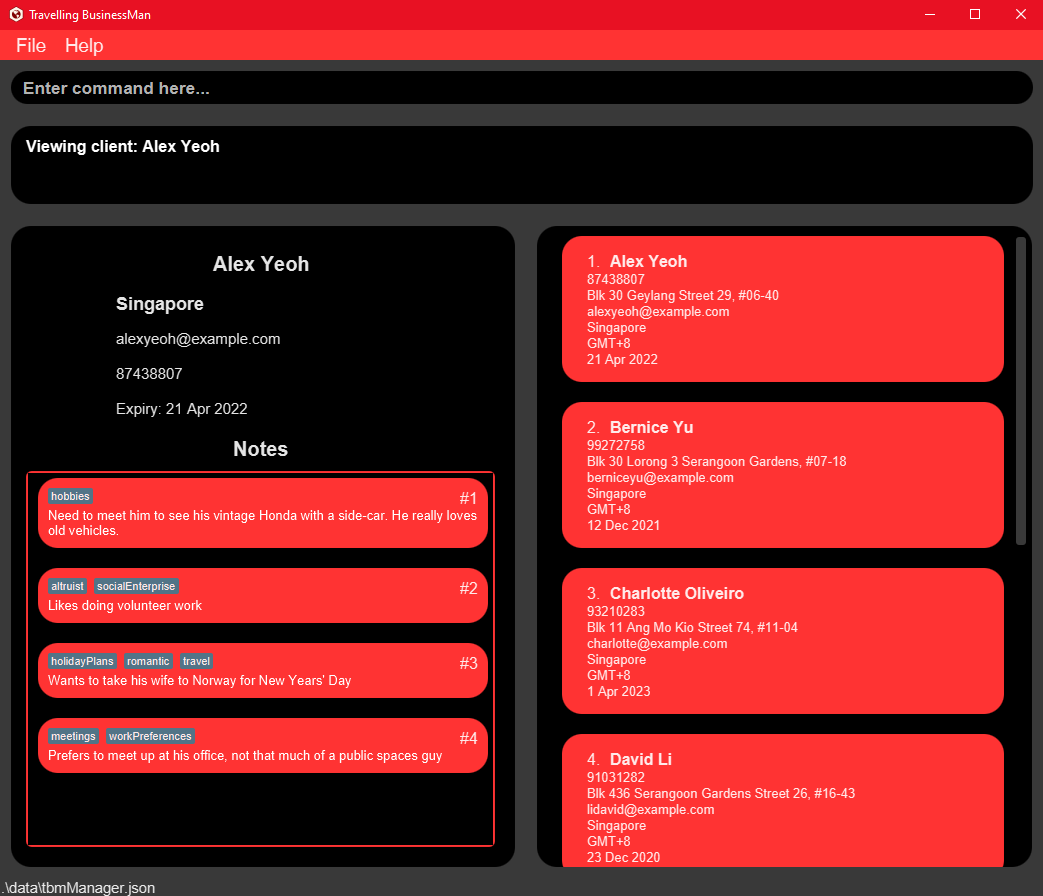
Task: Click the meetings tag on note #4
Action: click(73, 736)
